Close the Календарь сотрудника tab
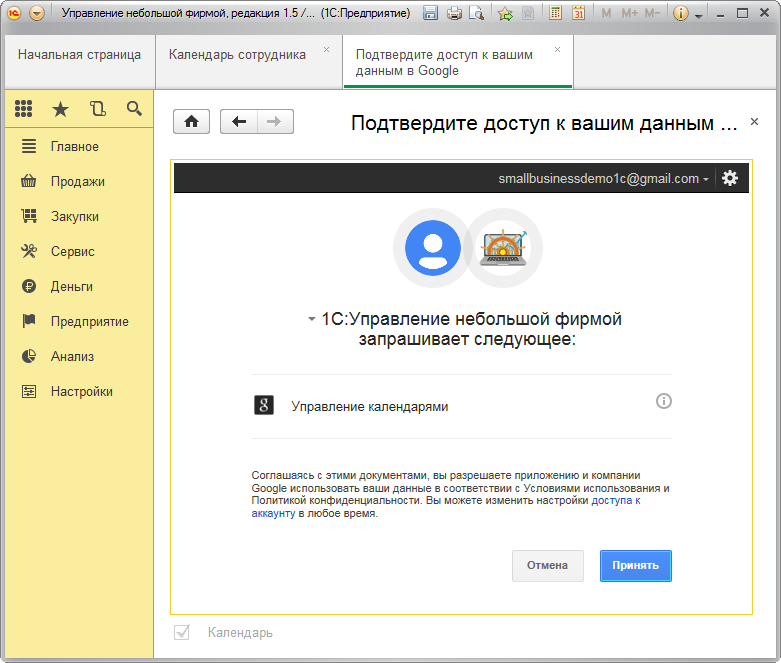 [x=326, y=49]
